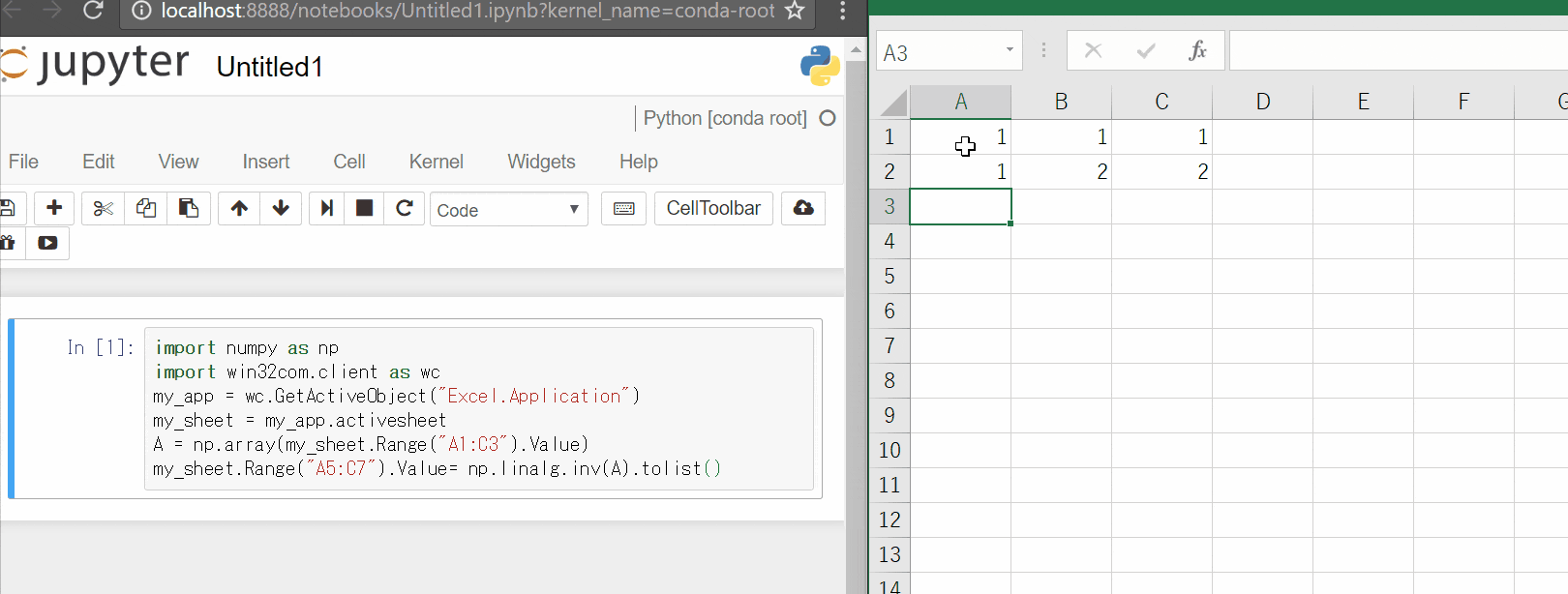Click the gift icon in Jupyter toolbar
This screenshot has width=1568, height=594.
[8, 243]
